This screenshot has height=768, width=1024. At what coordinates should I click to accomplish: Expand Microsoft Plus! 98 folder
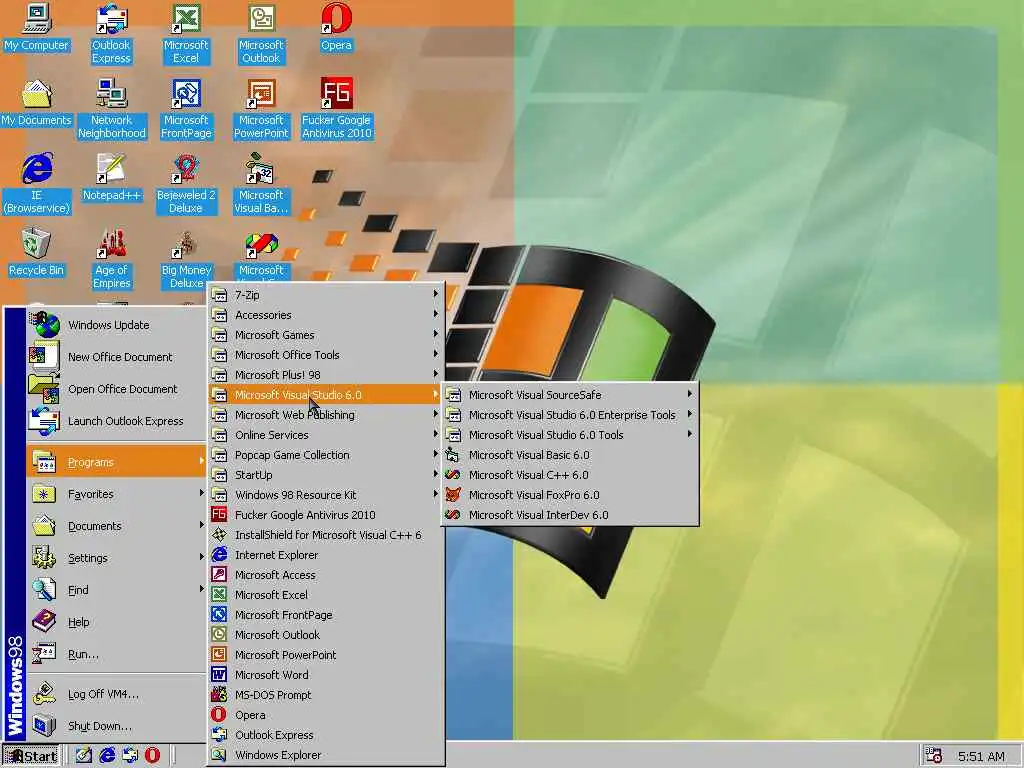pyautogui.click(x=326, y=375)
